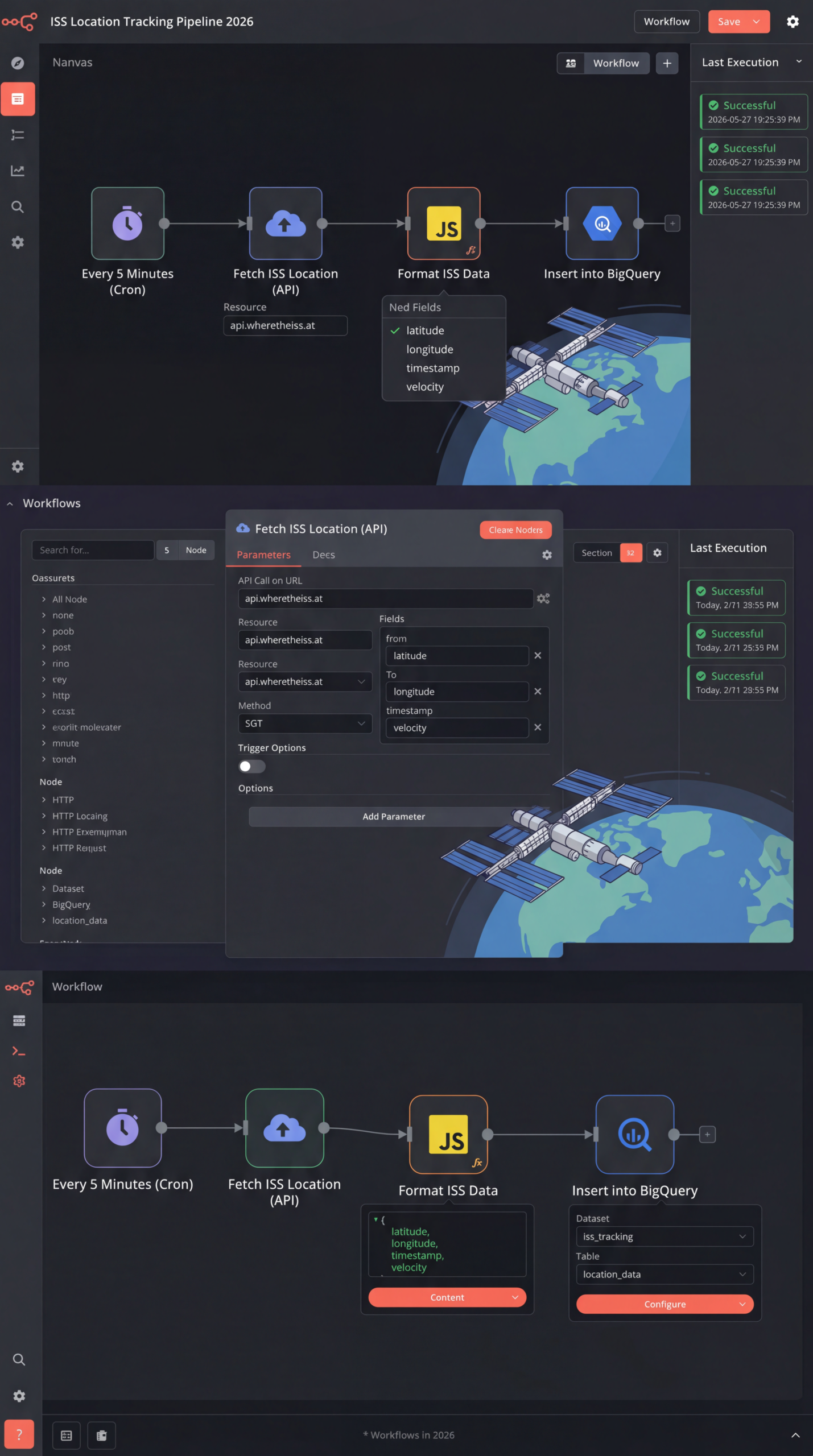The width and height of the screenshot is (813, 1456).
Task: Select the Workflow tab in the canvas header
Action: pos(616,63)
